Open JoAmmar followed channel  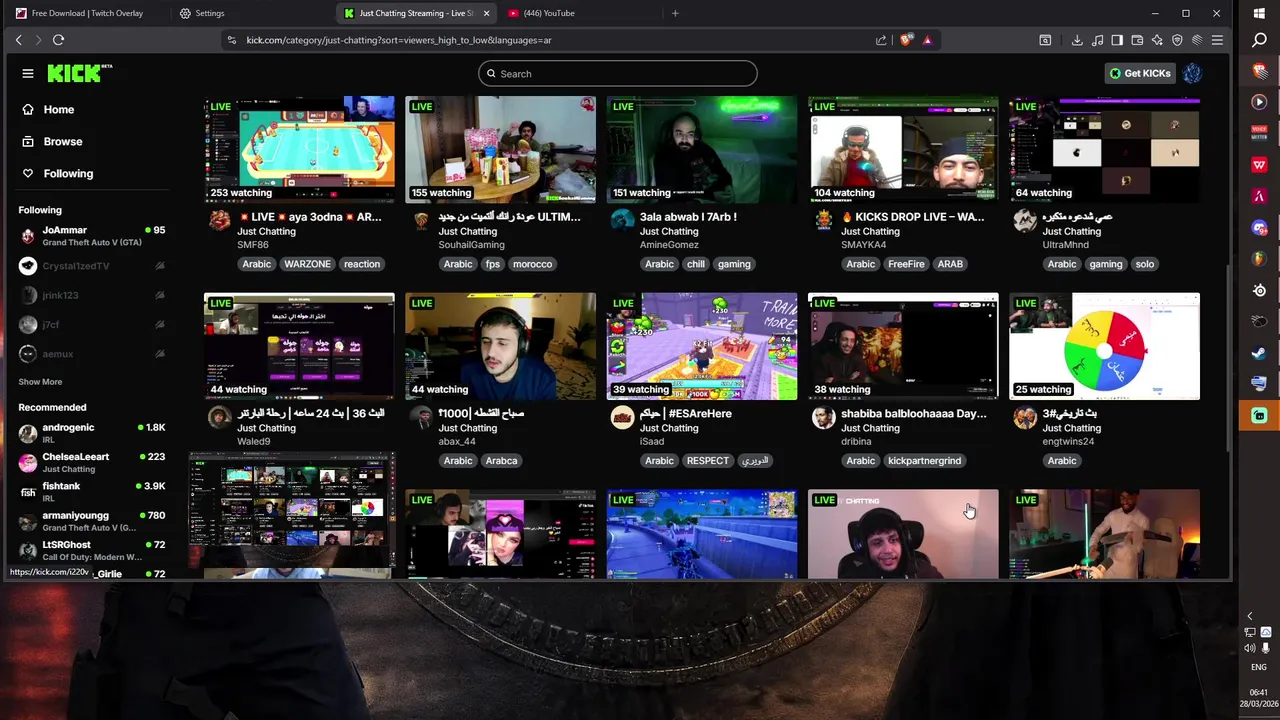91,236
